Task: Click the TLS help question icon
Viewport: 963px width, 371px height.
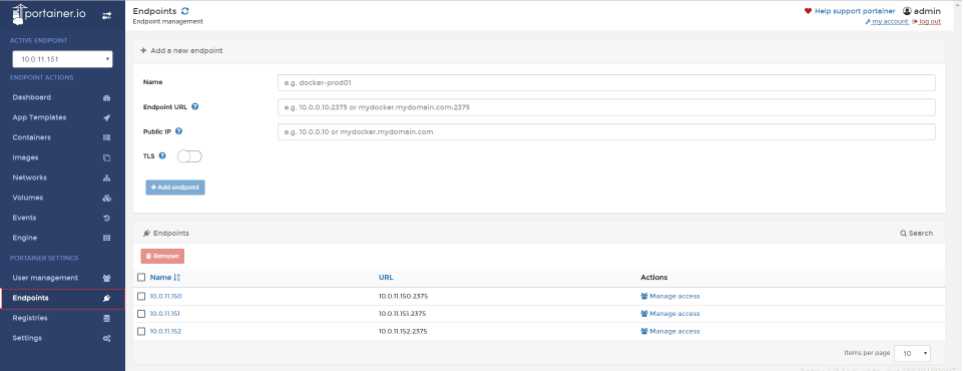Action: (162, 155)
